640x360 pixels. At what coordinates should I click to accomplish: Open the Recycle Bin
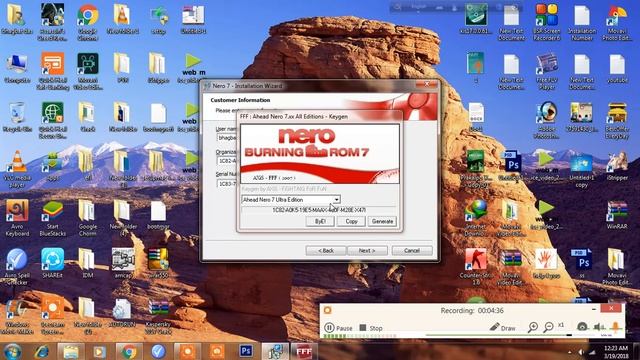coord(17,118)
